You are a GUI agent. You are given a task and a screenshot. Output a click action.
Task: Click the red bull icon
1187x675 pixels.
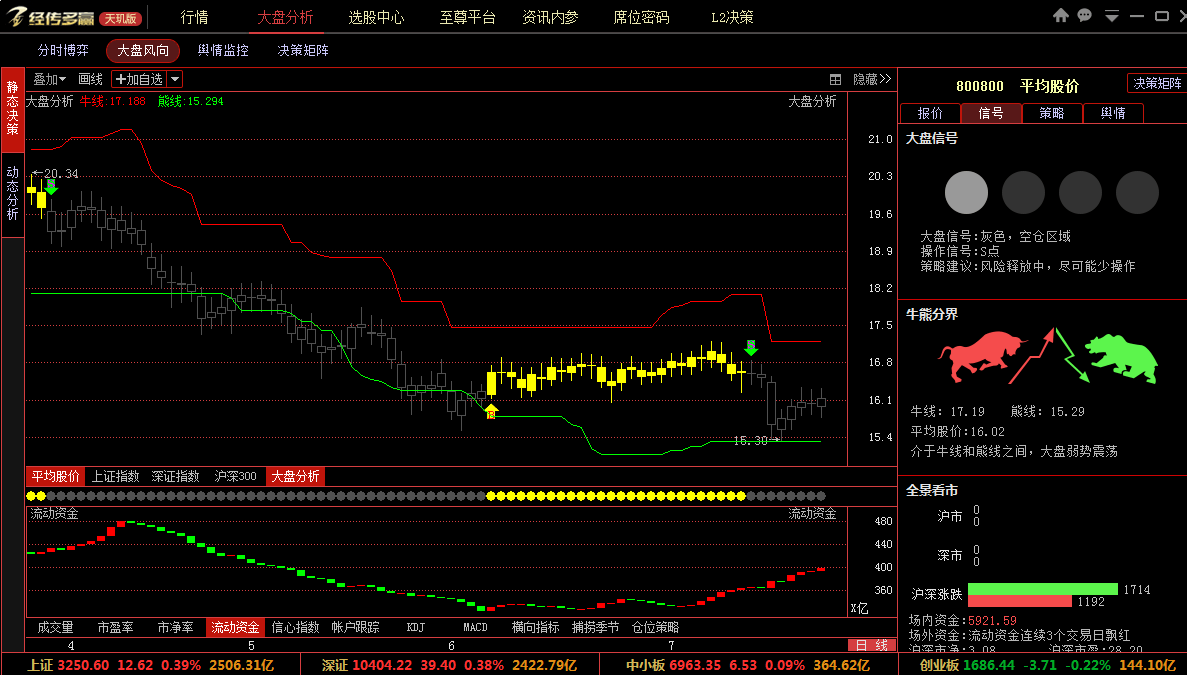[981, 355]
